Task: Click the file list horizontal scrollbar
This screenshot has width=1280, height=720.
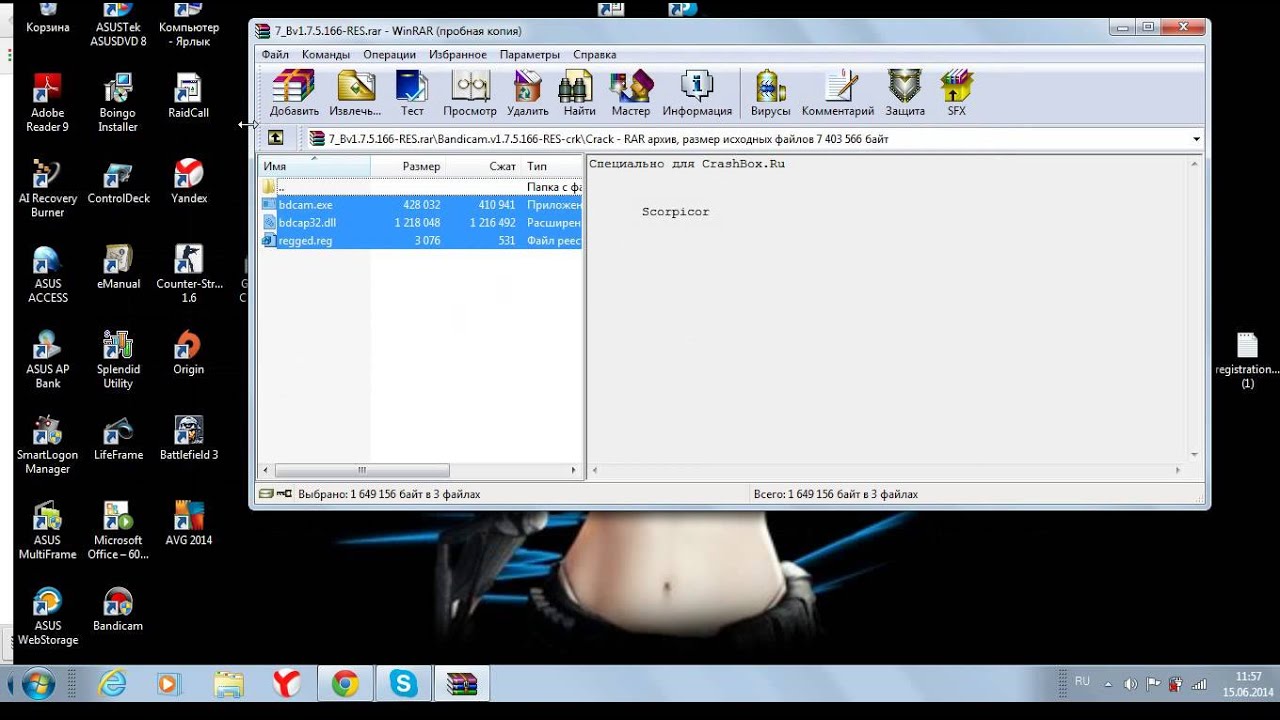Action: tap(361, 470)
